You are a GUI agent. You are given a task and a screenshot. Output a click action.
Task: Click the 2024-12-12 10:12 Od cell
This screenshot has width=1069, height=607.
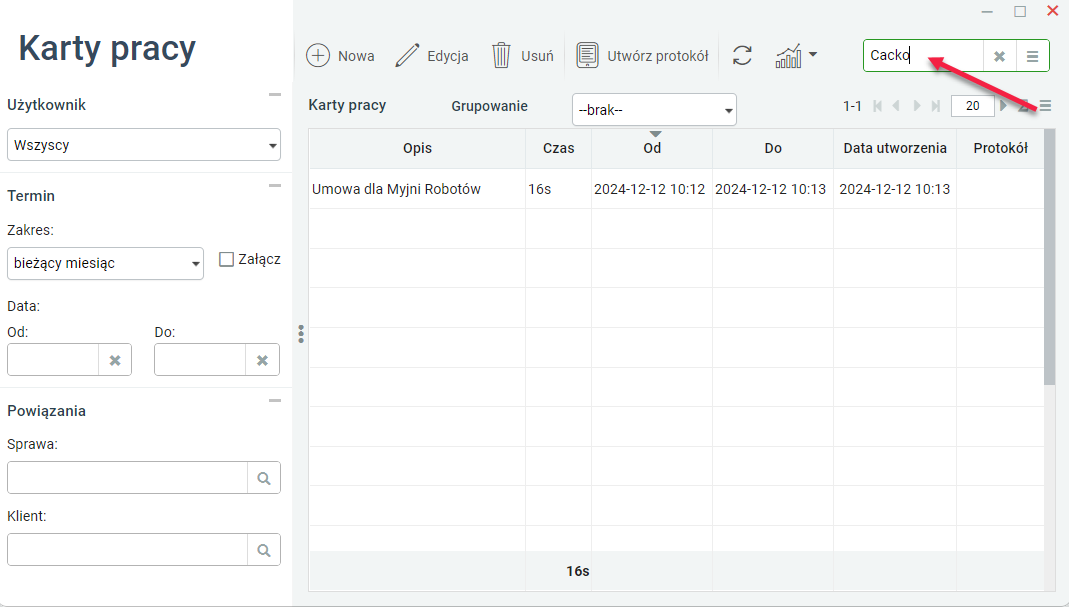tap(652, 189)
